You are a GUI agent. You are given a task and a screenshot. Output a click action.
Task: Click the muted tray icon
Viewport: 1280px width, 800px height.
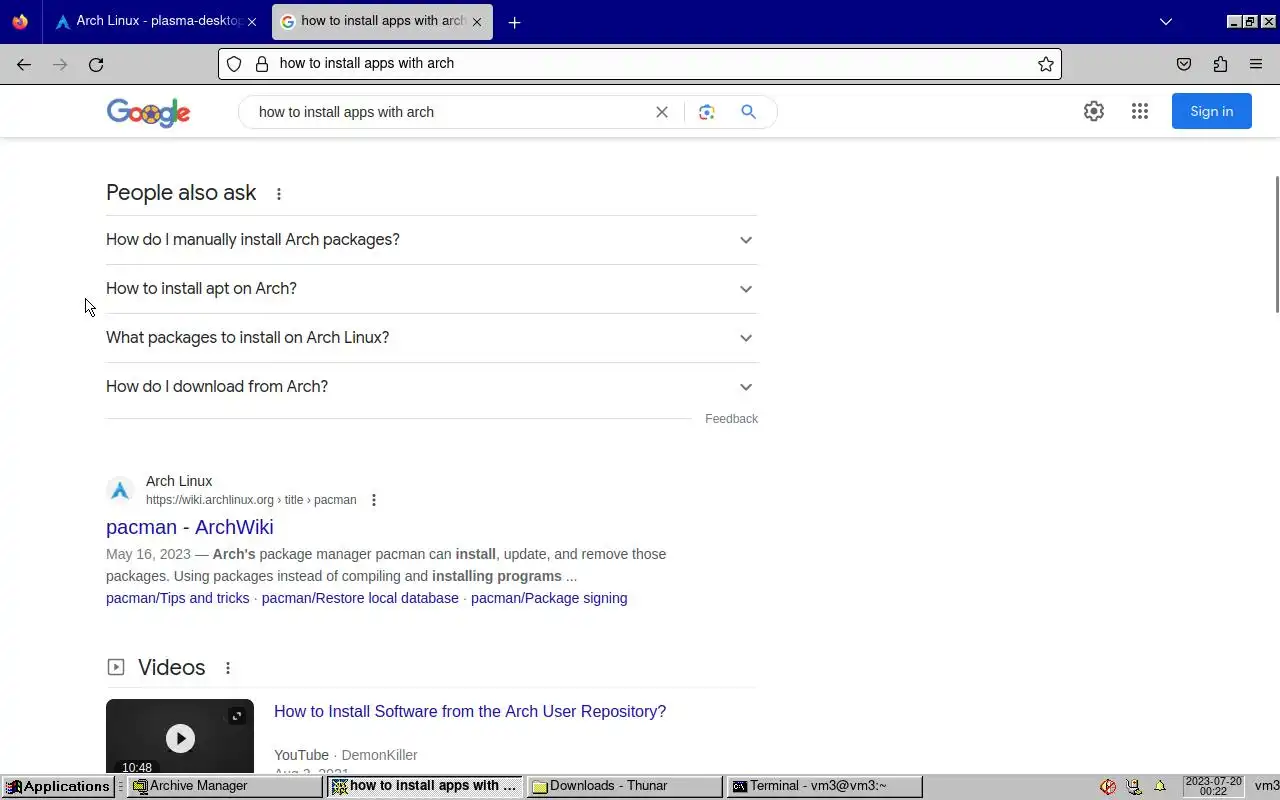pos(1108,786)
